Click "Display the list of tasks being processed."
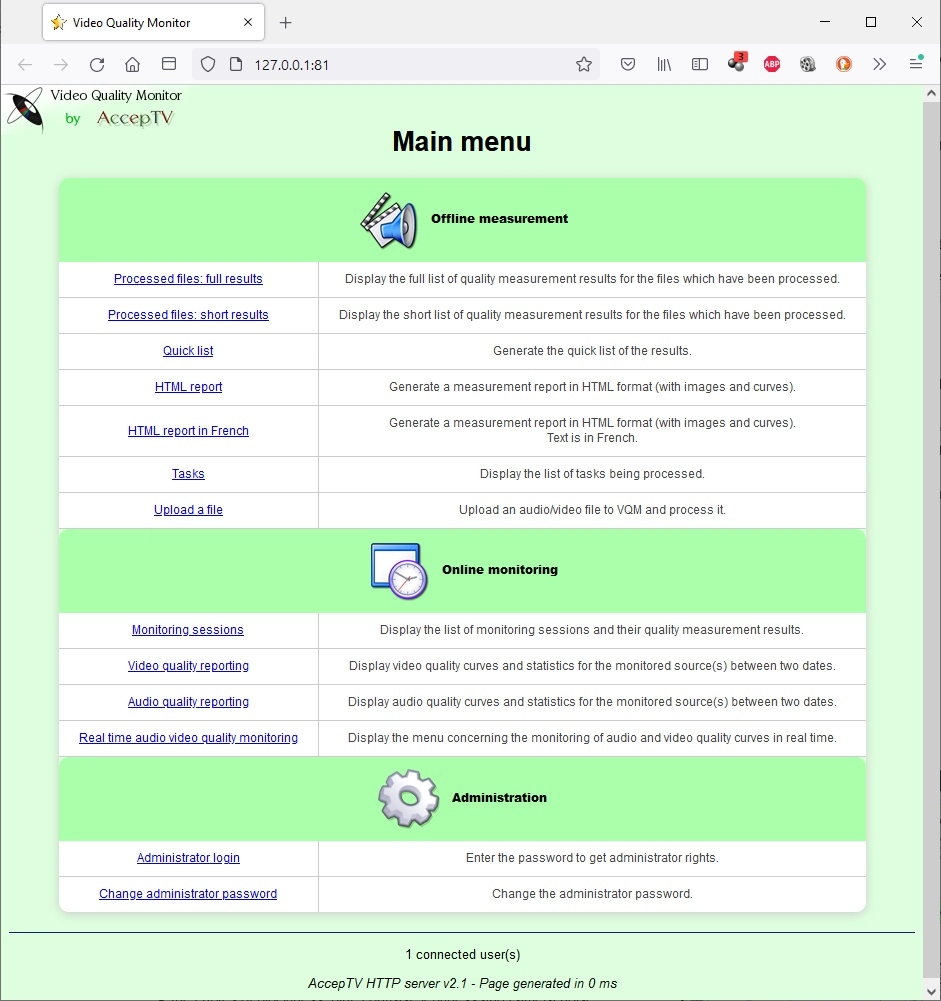Screen dimensions: 941x1001 point(592,474)
